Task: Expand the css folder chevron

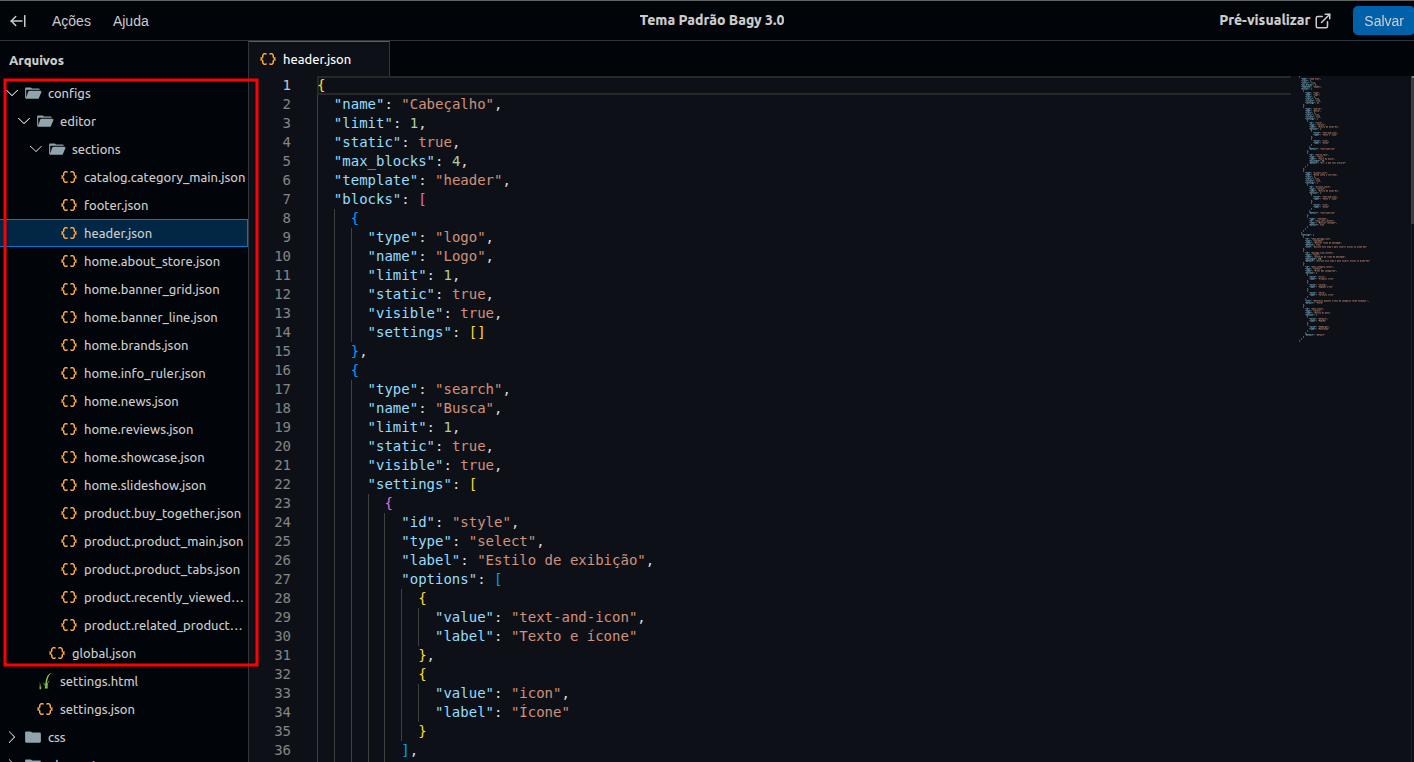Action: click(12, 737)
